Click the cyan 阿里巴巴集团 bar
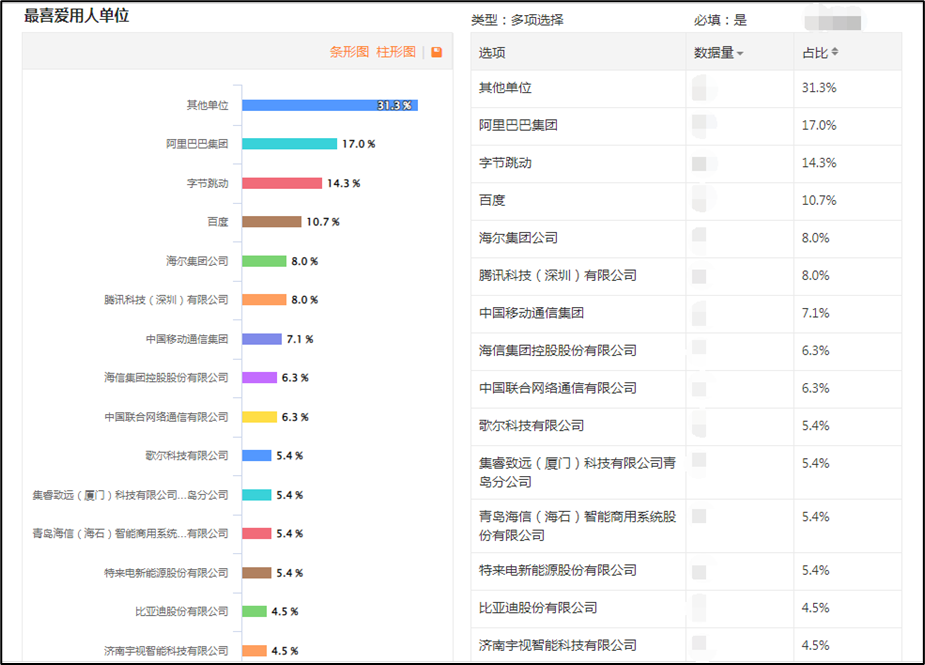This screenshot has width=925, height=665. pos(289,144)
